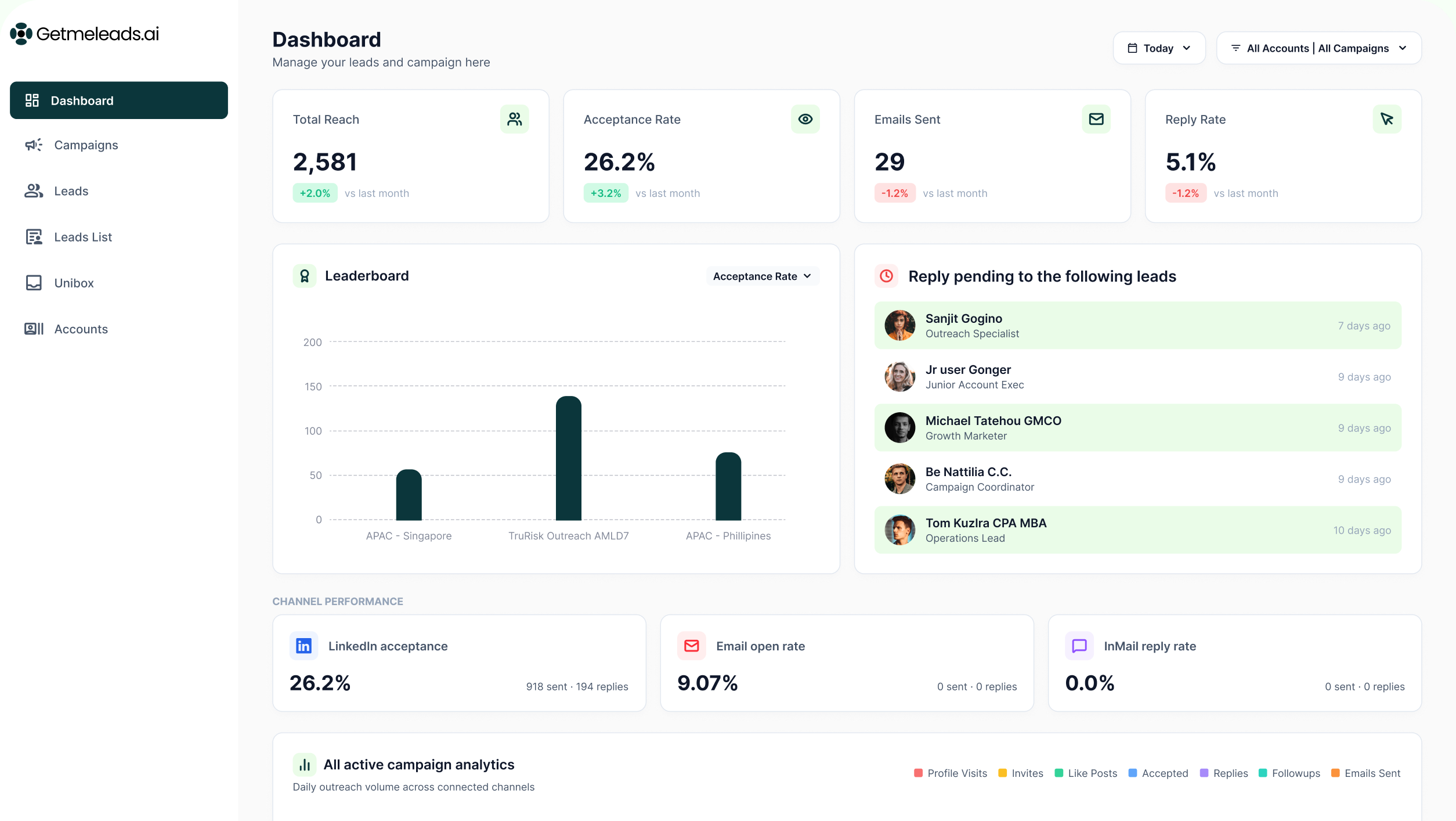Image resolution: width=1456 pixels, height=821 pixels.
Task: Toggle Profile Visits legend series
Action: tap(951, 773)
